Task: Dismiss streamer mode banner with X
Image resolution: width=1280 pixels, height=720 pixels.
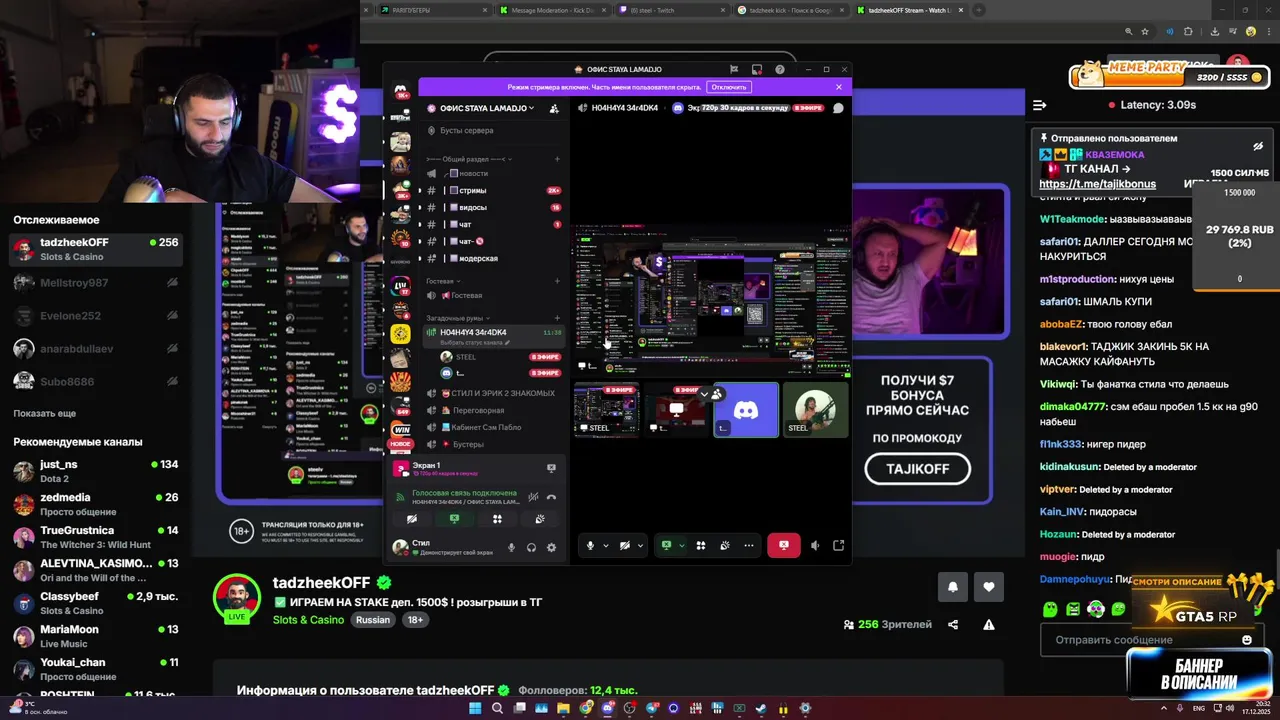Action: [839, 87]
